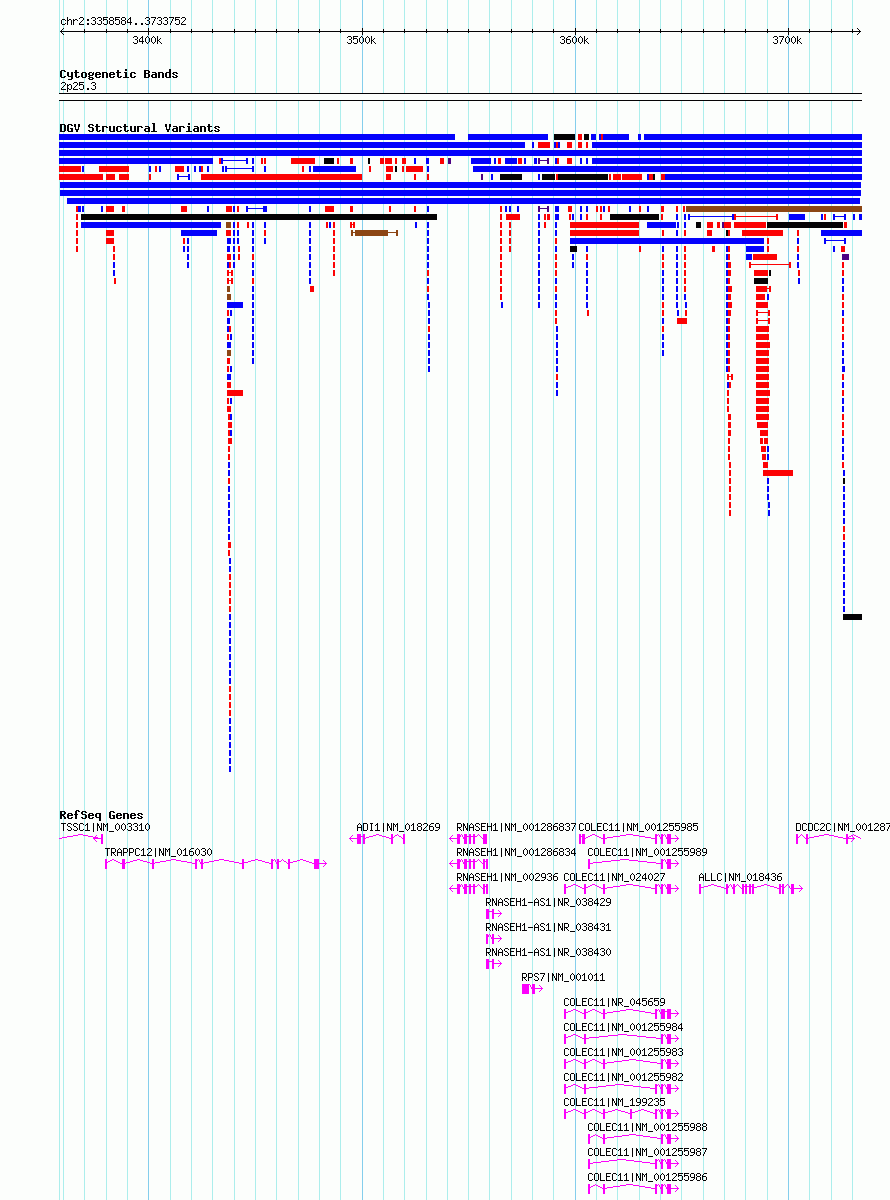Open the COLEC11|NM_001255984 transcript label
This screenshot has width=890, height=1200.
[x=623, y=1027]
